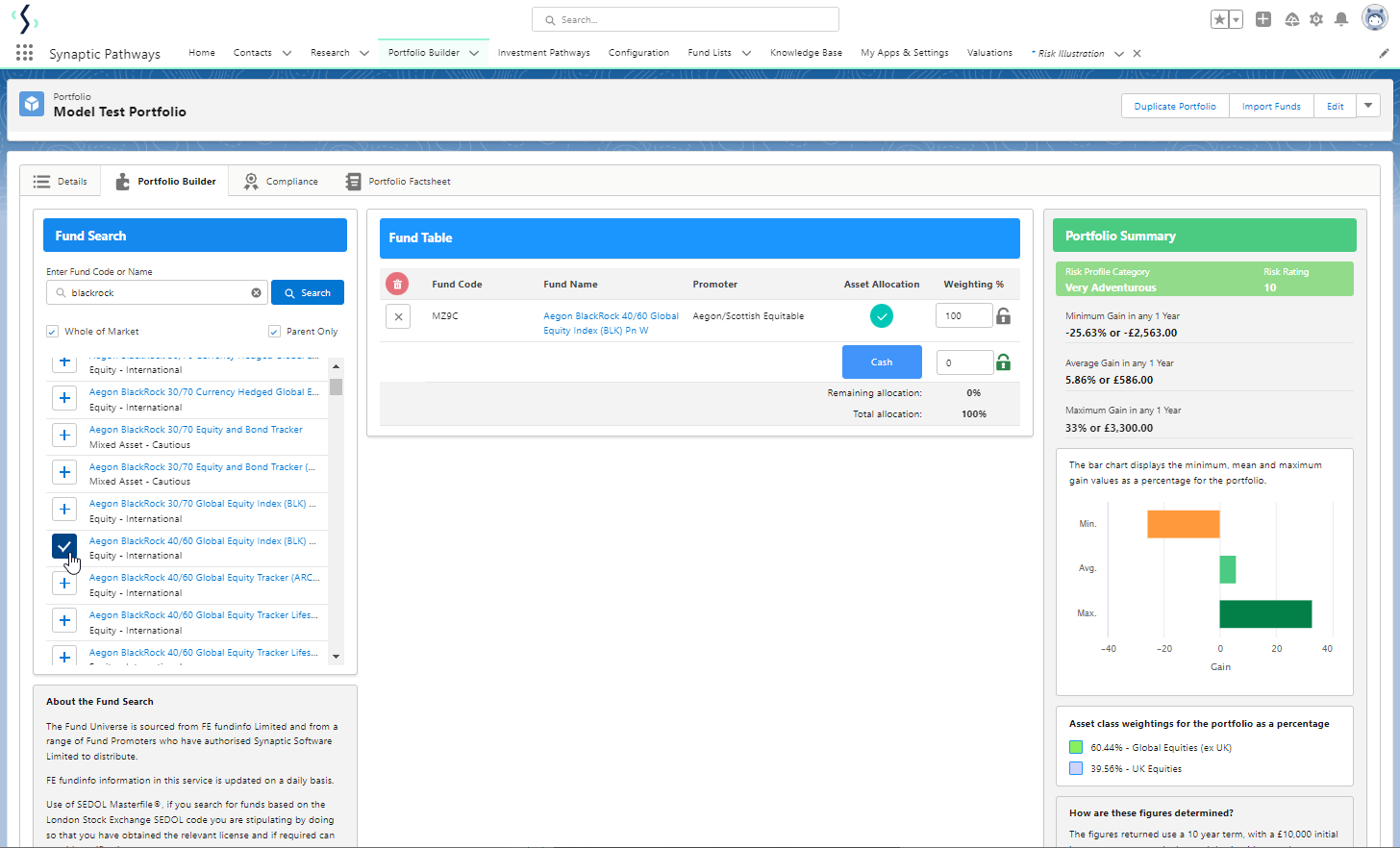The image size is (1400, 848).
Task: Click the fund list scrollbar up arrow
Action: [x=336, y=366]
